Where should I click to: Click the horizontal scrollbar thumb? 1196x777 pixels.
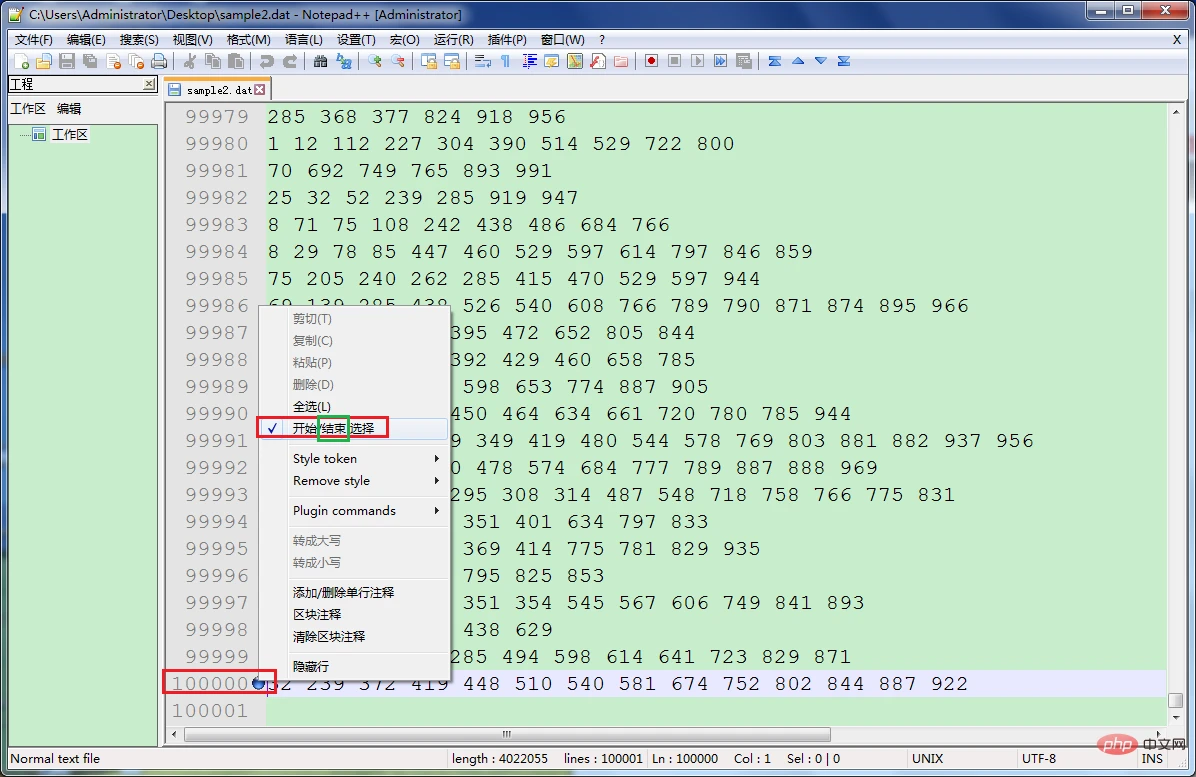(507, 734)
